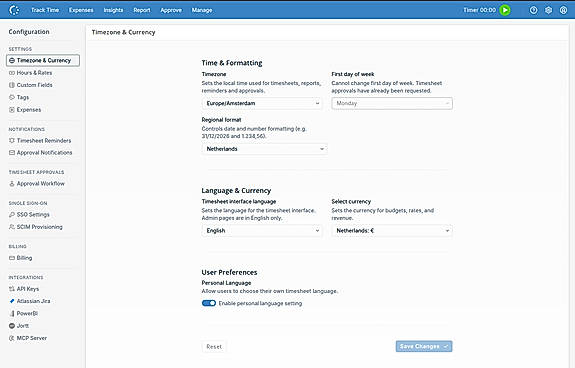Image resolution: width=575 pixels, height=368 pixels.
Task: Open the Insights menu
Action: 113,10
